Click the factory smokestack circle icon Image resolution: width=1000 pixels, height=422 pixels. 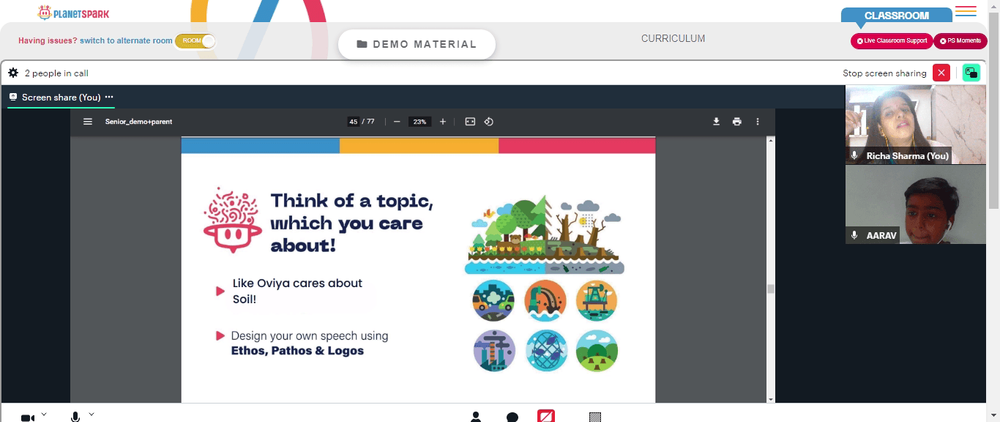click(x=494, y=351)
